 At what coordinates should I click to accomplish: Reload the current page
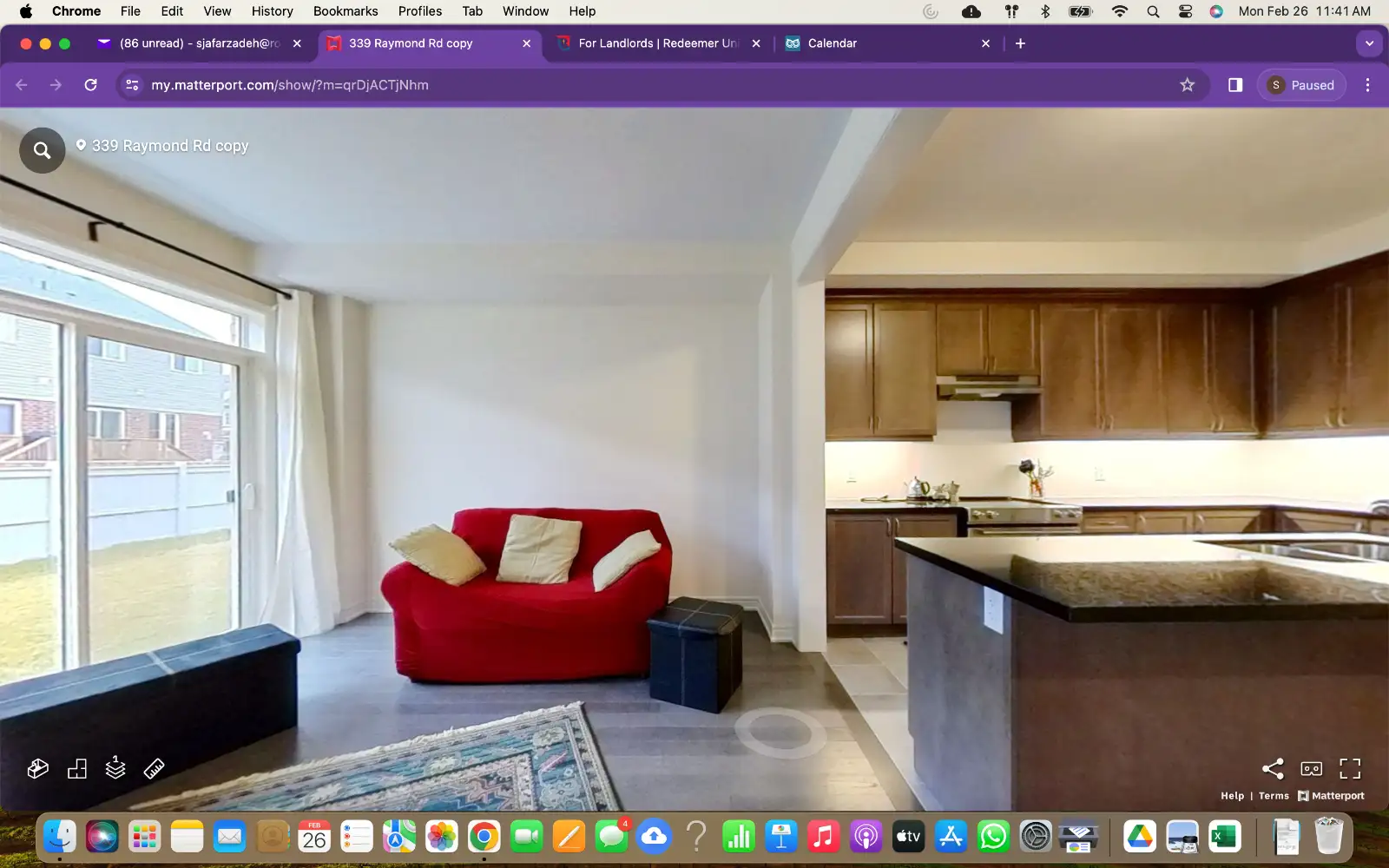pos(90,85)
